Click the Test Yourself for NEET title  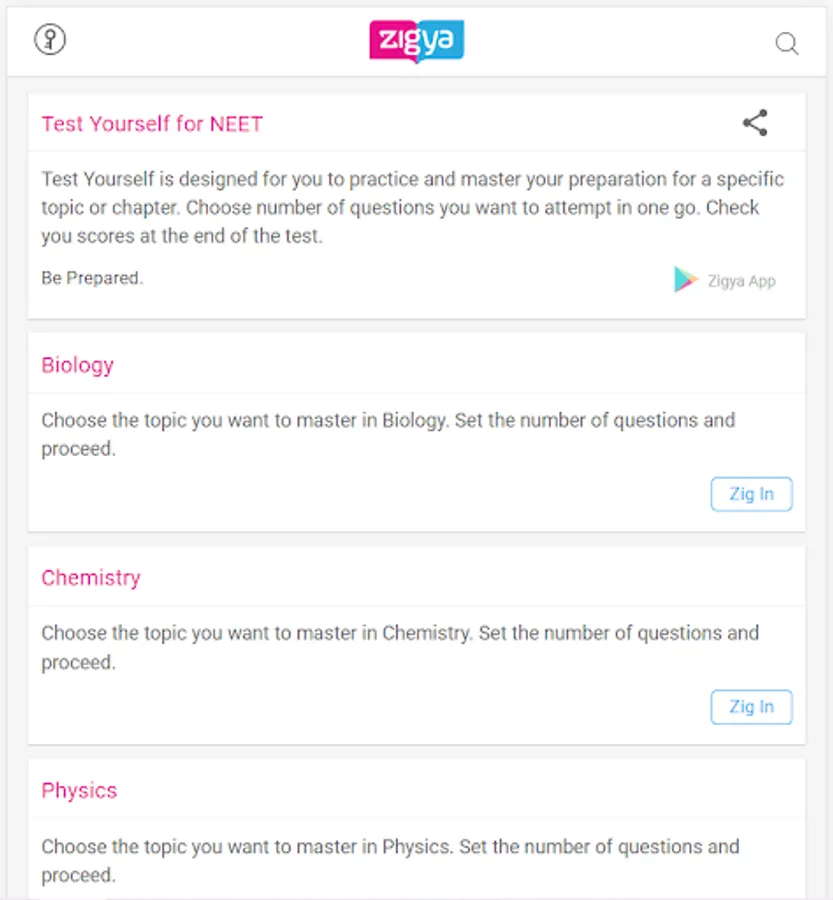click(x=152, y=124)
